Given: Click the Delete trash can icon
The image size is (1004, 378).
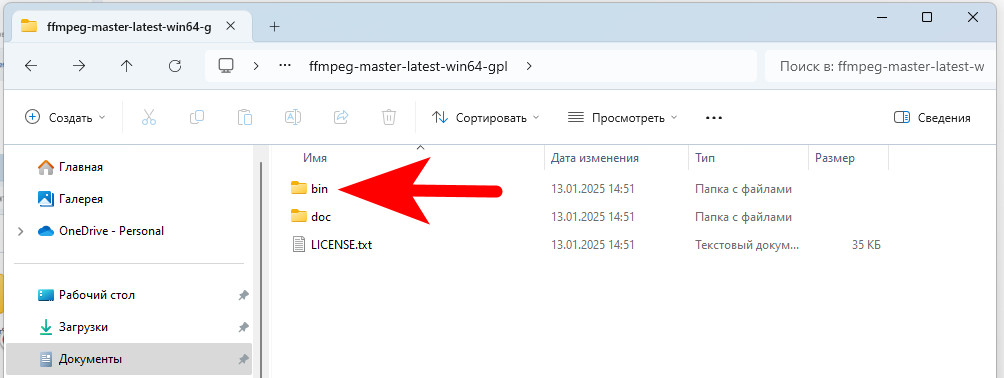Looking at the screenshot, I should (389, 117).
